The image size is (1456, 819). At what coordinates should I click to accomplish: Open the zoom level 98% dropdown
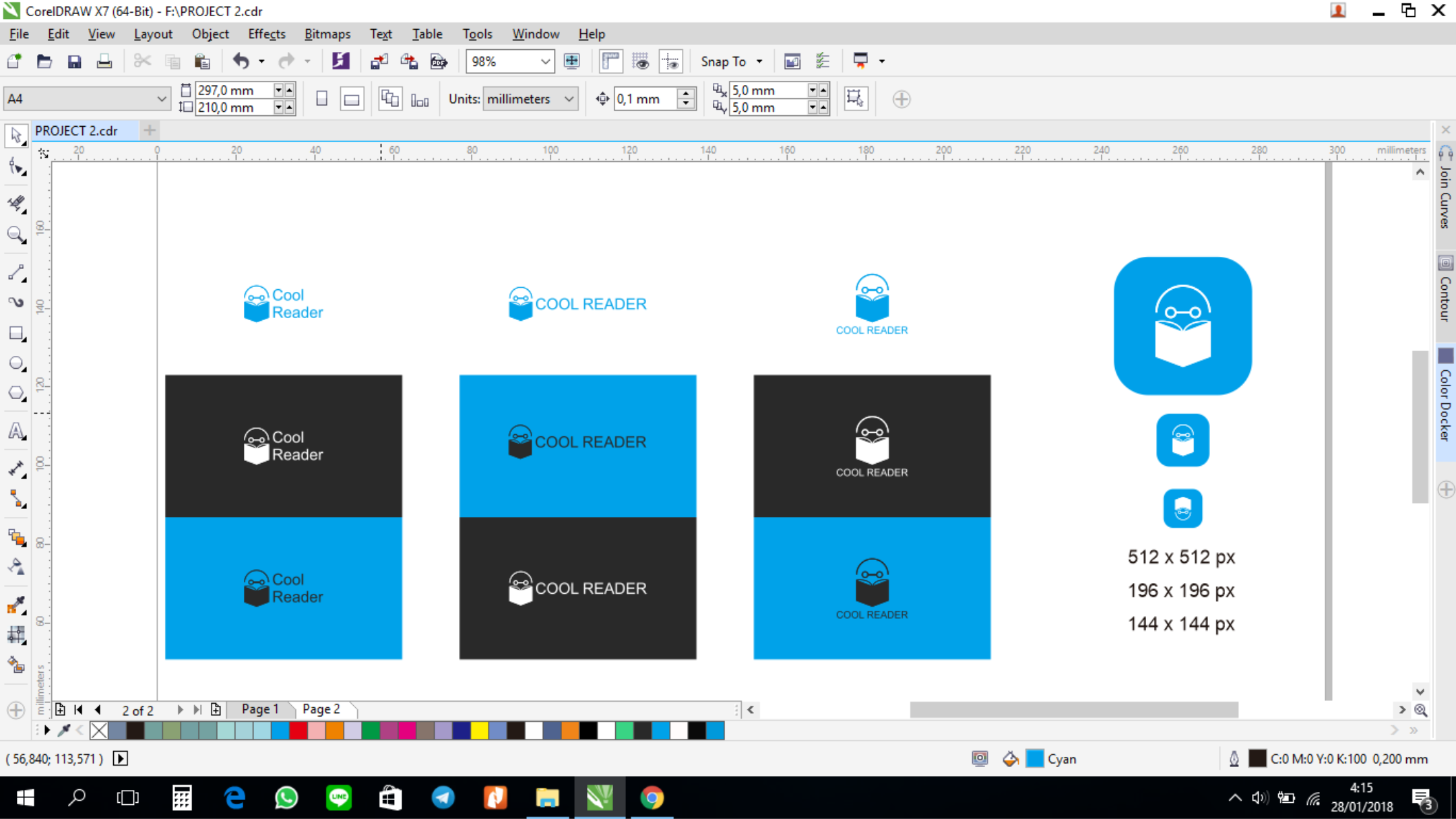(x=545, y=61)
